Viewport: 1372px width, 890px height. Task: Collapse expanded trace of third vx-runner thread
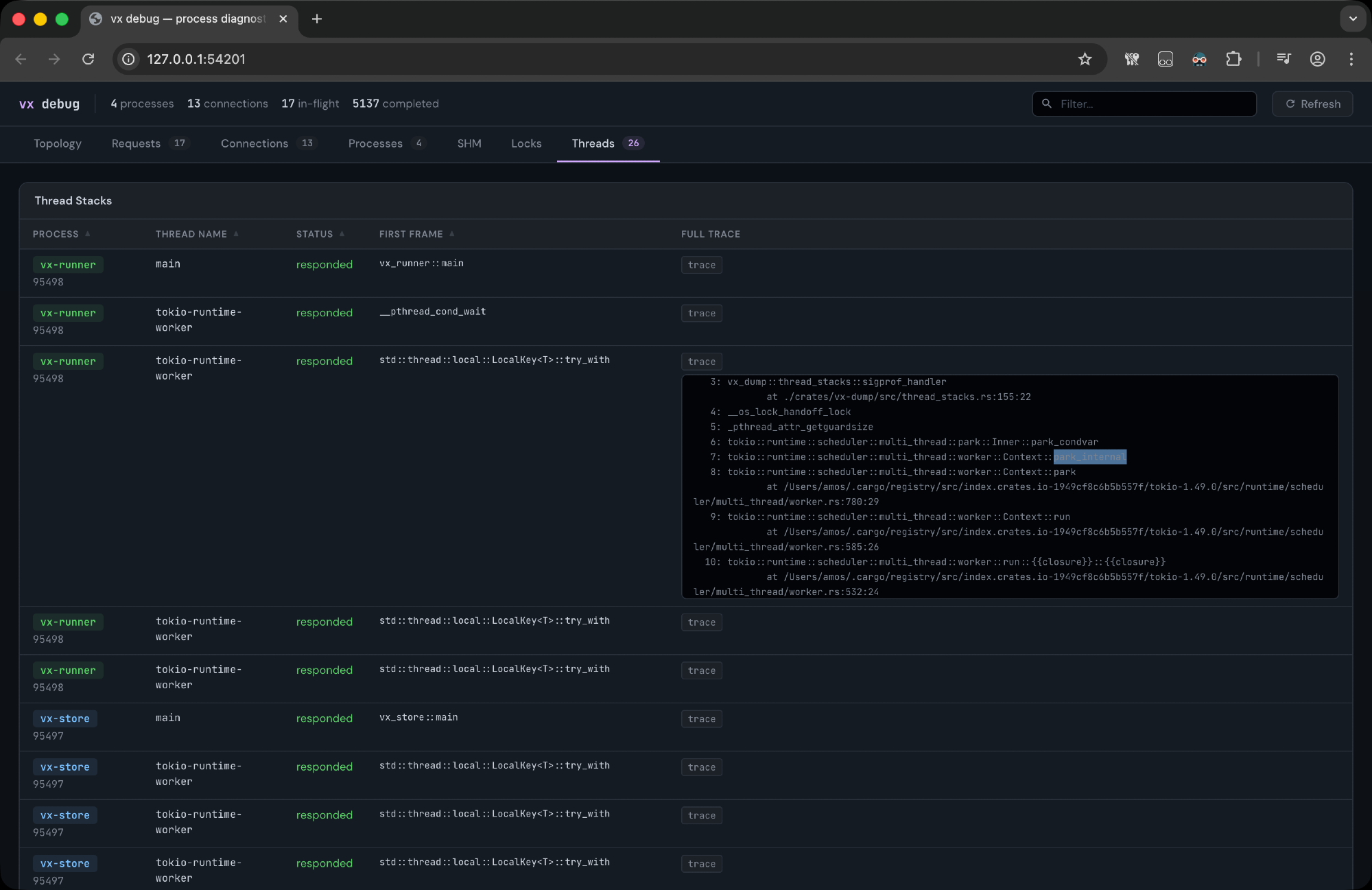(x=701, y=362)
